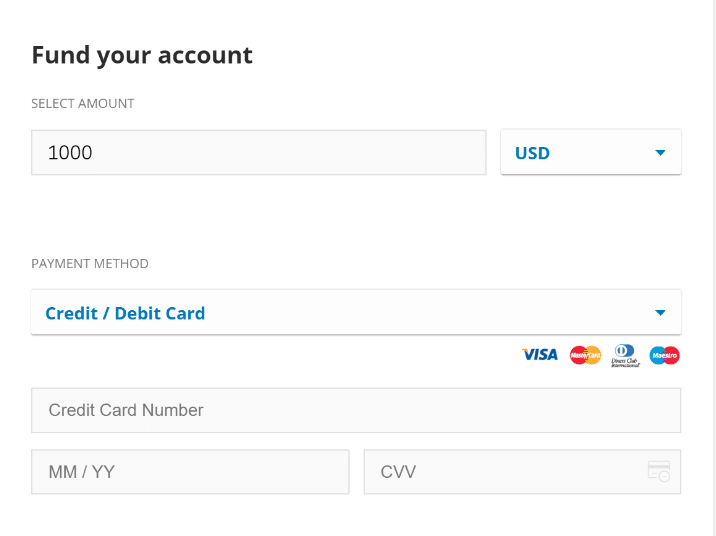
Task: Click the Diners Club caption text under logo
Action: (626, 363)
